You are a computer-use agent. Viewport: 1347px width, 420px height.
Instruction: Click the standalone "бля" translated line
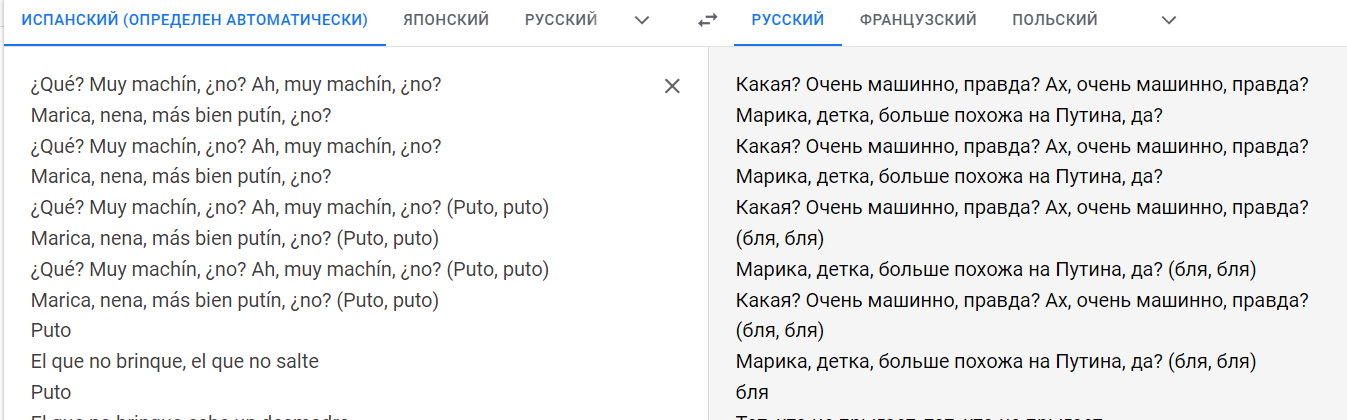click(752, 392)
